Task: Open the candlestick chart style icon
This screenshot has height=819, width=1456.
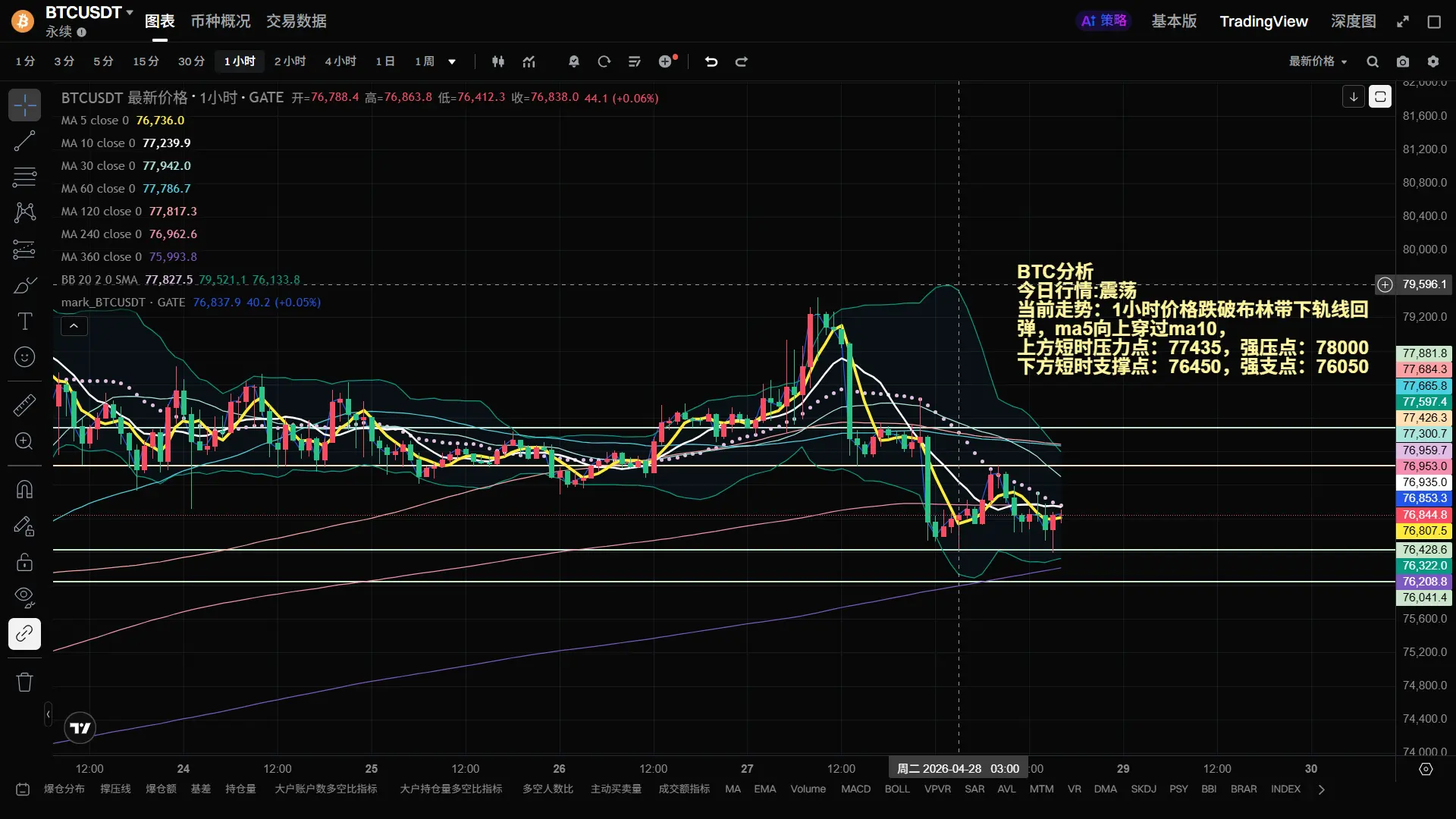Action: [x=498, y=61]
